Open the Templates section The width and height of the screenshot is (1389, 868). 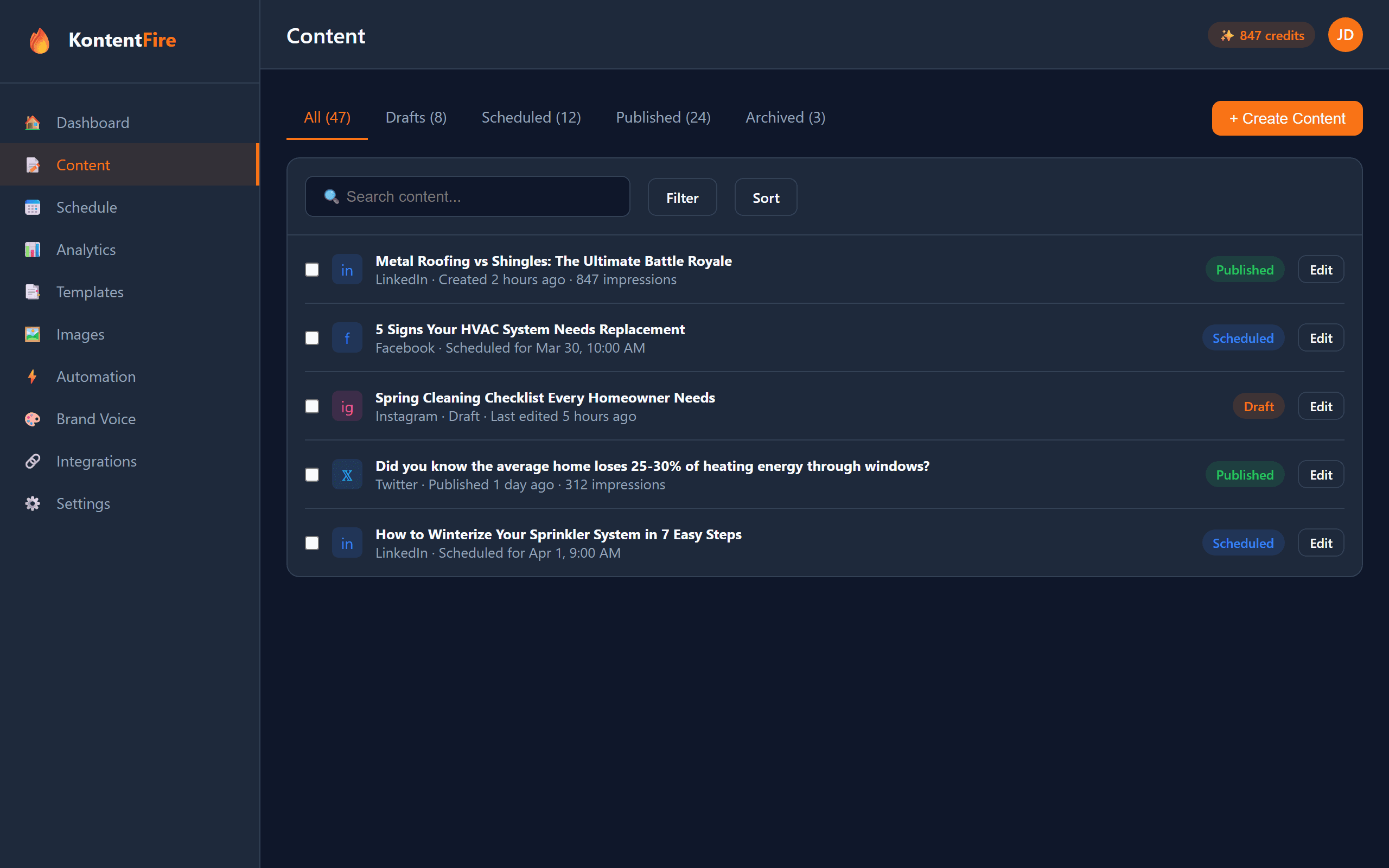[90, 292]
